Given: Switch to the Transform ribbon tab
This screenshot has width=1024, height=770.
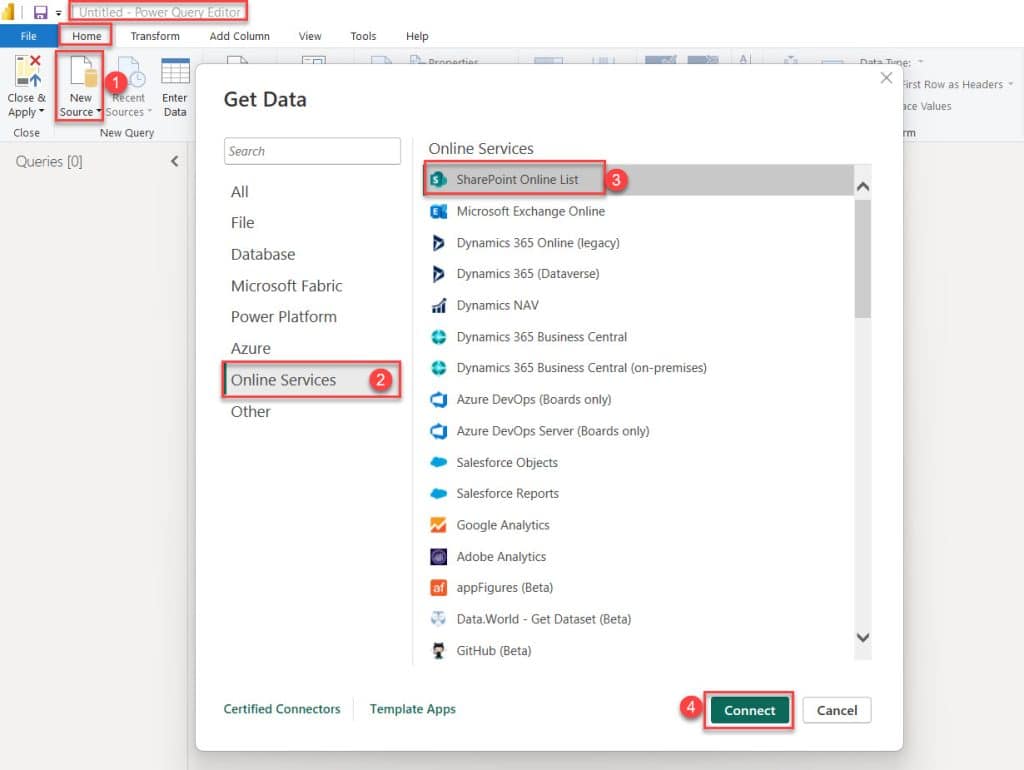Looking at the screenshot, I should click(155, 36).
